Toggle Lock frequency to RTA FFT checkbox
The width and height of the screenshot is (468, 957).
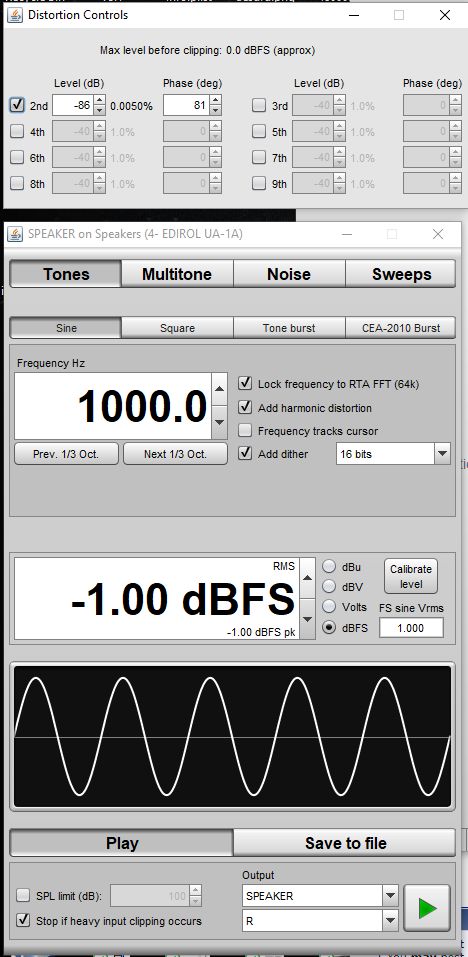click(x=245, y=383)
